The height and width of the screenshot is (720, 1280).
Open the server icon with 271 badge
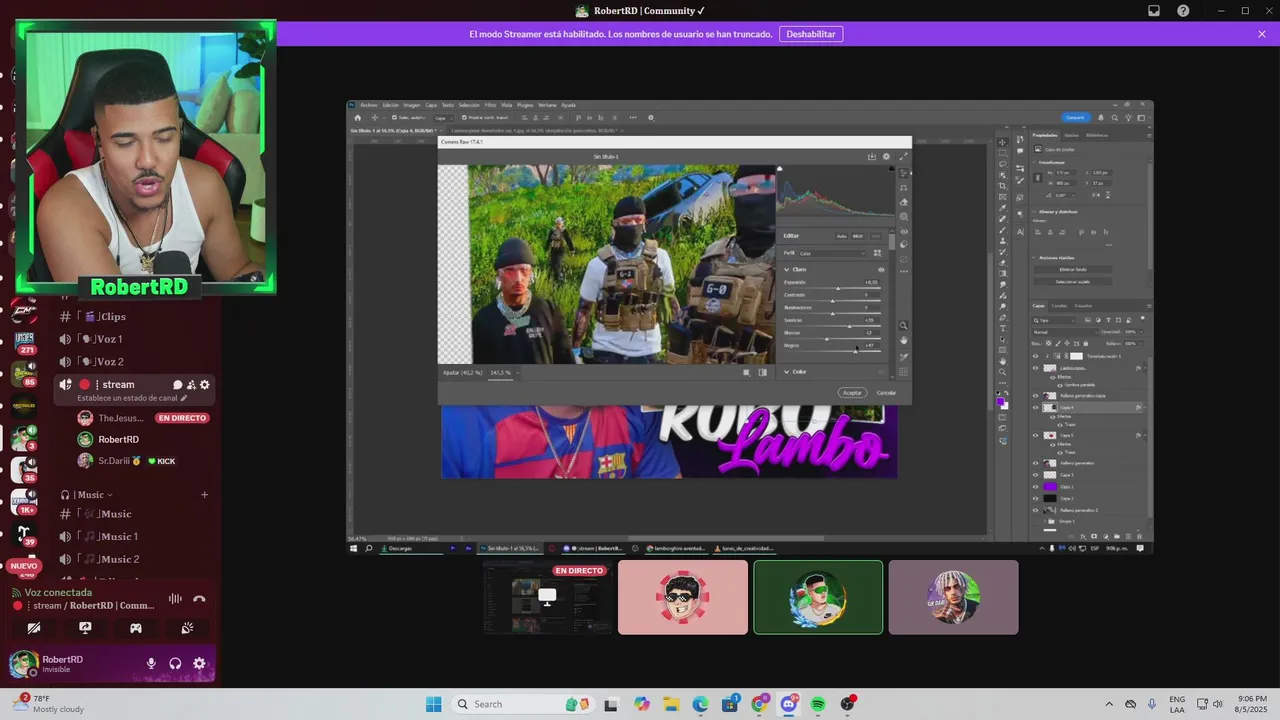coord(24,342)
